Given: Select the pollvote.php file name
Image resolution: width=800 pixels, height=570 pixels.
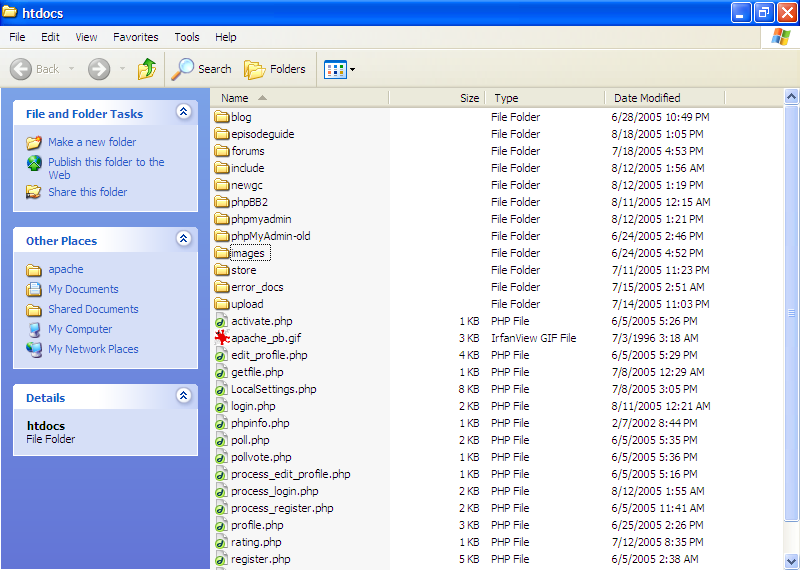Looking at the screenshot, I should 261,457.
